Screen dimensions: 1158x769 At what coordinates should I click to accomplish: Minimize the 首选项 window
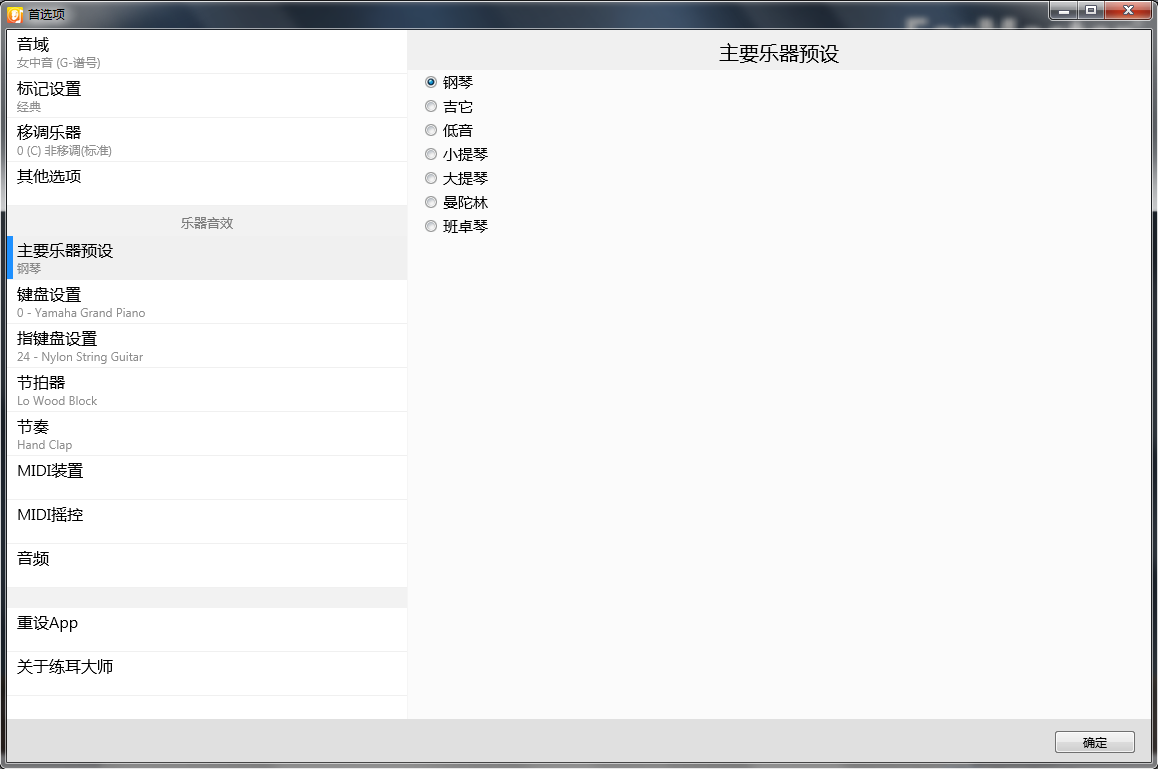pos(1063,10)
